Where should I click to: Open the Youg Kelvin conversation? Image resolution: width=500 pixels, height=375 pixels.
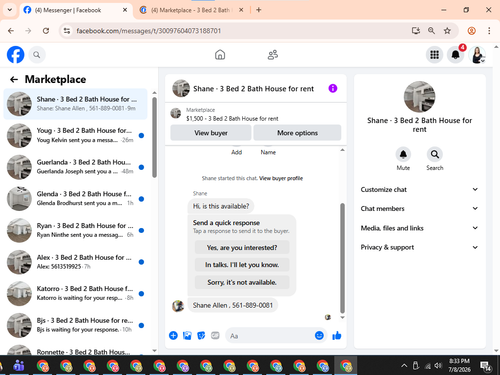click(75, 135)
